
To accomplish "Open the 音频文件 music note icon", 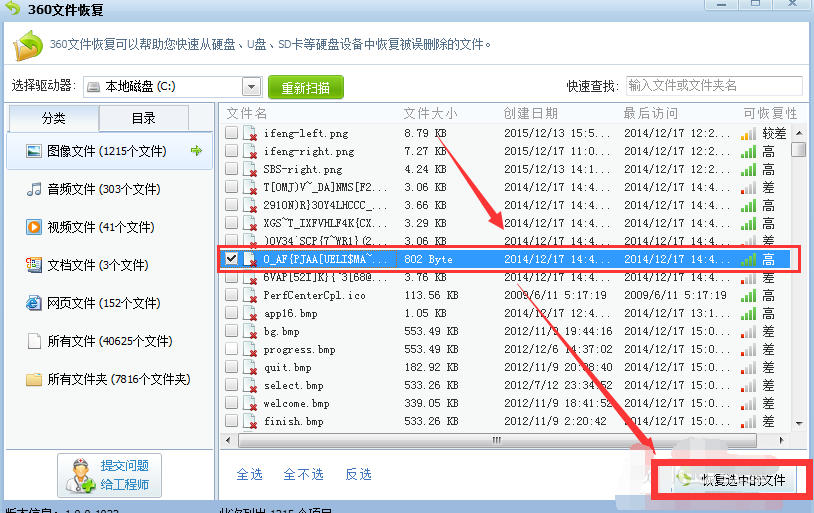I will (x=34, y=189).
